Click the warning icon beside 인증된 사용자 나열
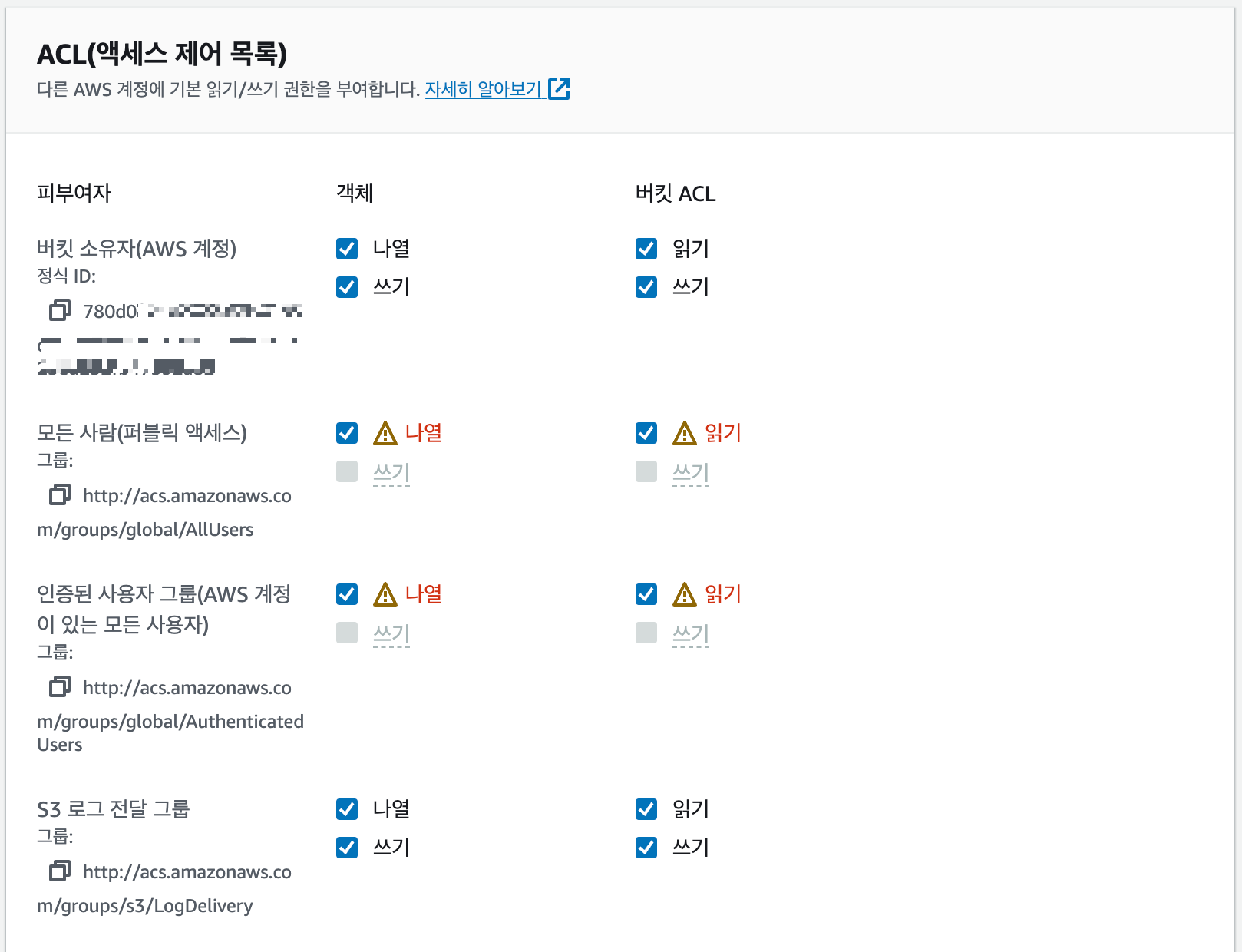1242x952 pixels. [384, 593]
